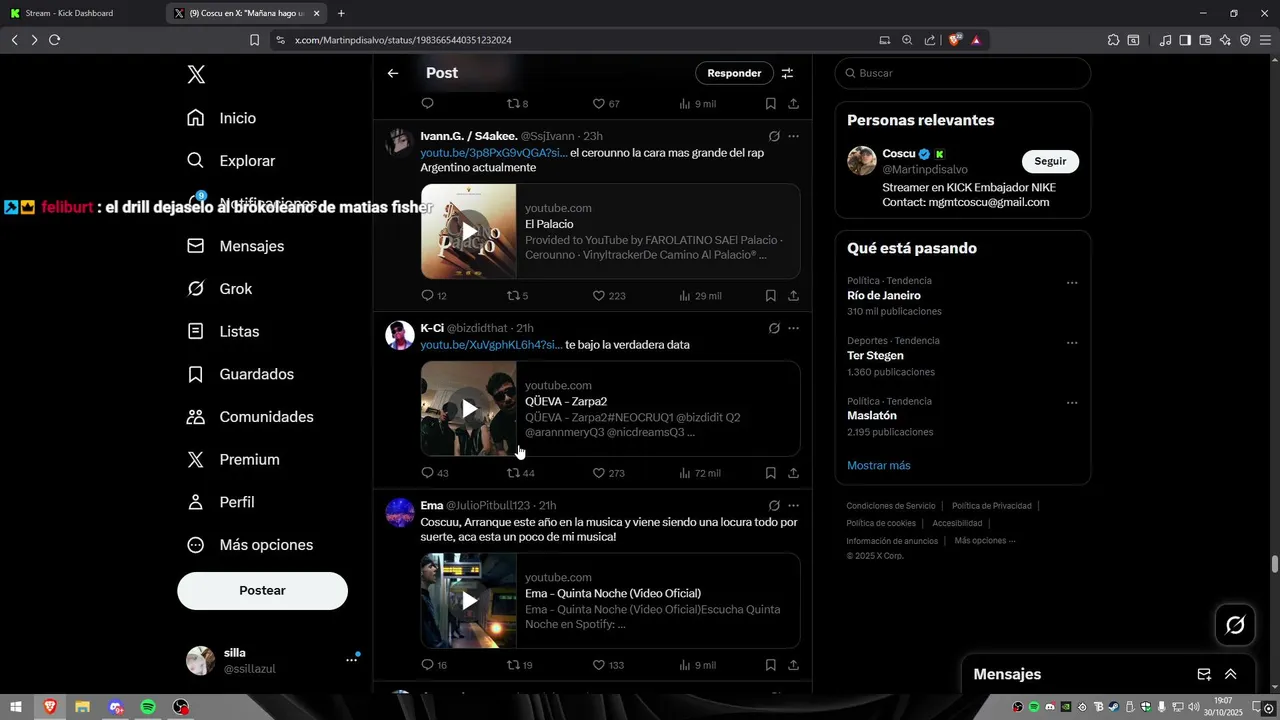Click the Buscar search field
Viewport: 1280px width, 720px height.
pos(963,73)
